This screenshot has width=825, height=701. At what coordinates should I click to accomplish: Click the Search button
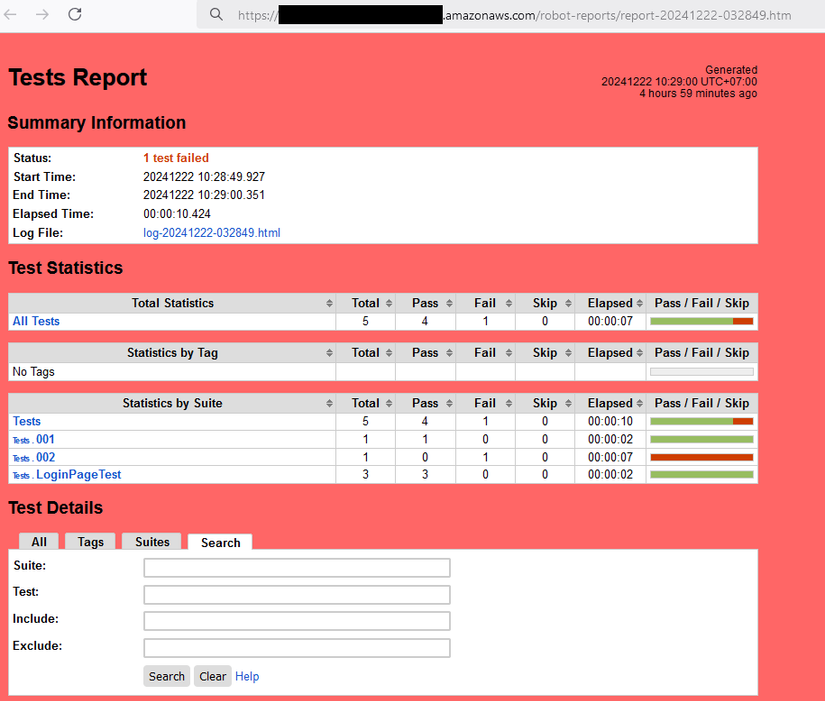(x=166, y=676)
